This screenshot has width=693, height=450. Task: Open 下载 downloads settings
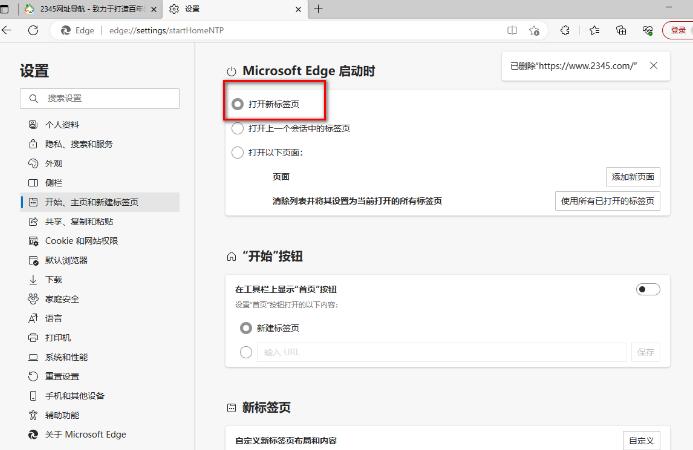100,280
